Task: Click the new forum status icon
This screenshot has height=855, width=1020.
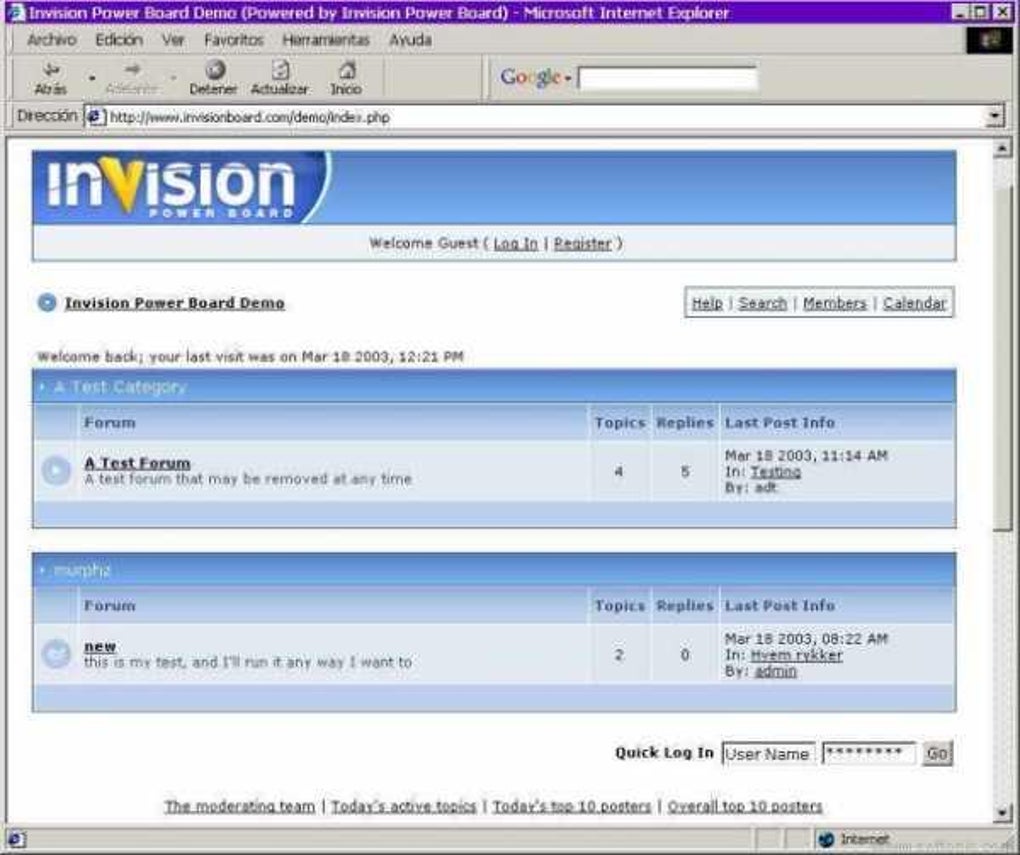Action: [56, 654]
